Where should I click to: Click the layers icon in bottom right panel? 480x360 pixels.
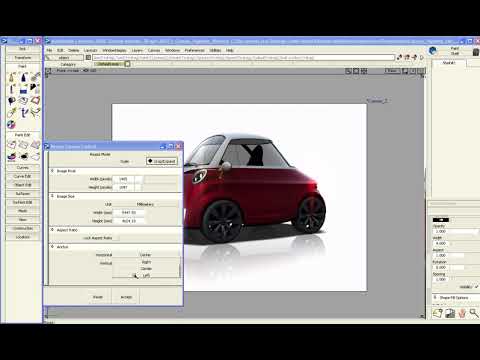tap(450, 313)
